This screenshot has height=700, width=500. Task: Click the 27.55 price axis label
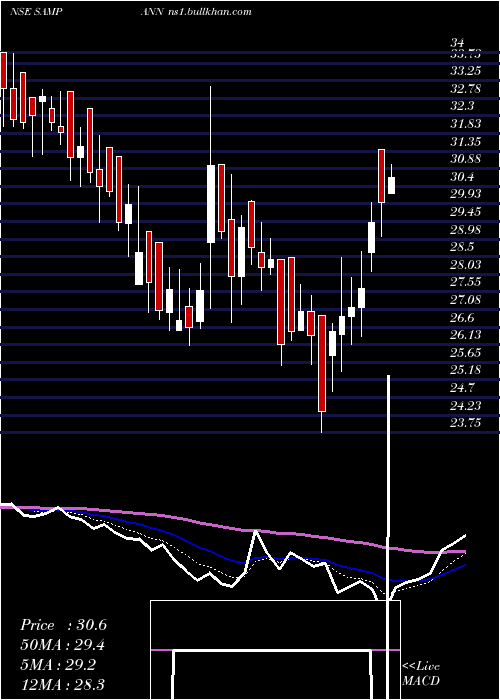click(465, 282)
